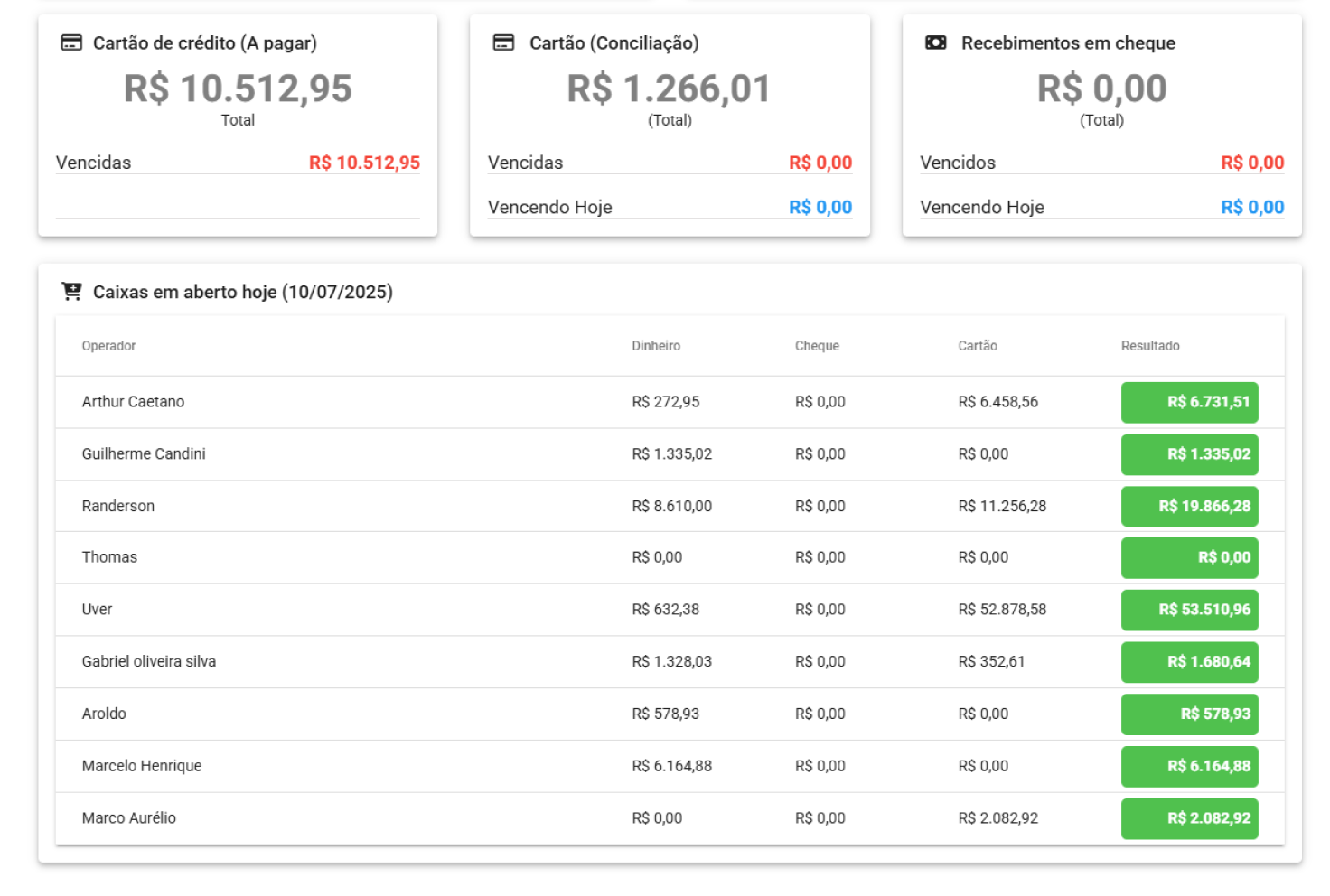
Task: Open Guilherme Candini's R$ 1.335,02 result
Action: [x=1189, y=454]
